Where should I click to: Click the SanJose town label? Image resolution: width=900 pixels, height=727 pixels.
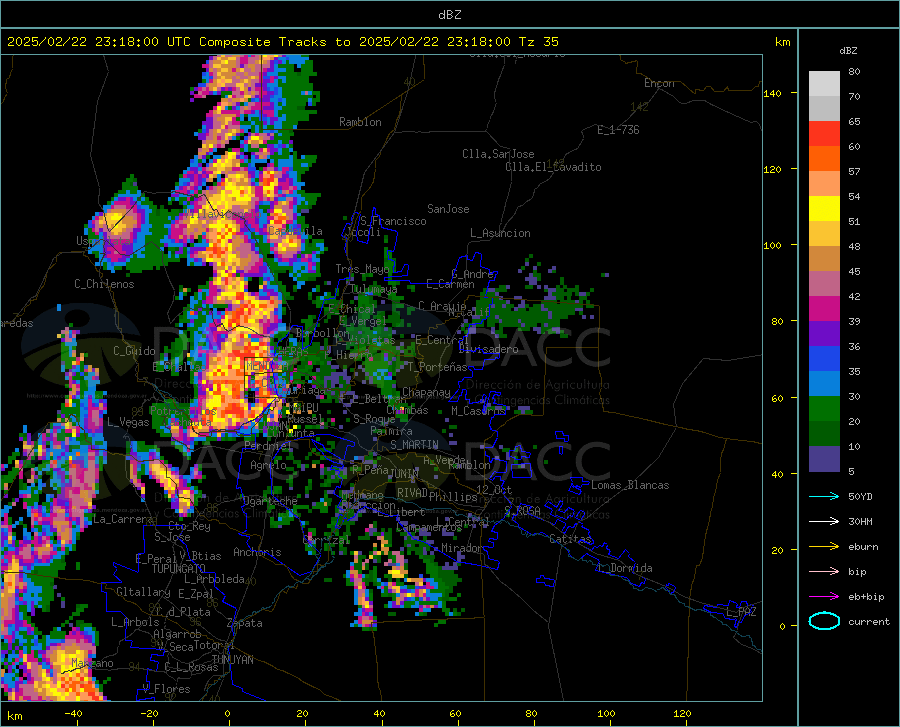(448, 209)
